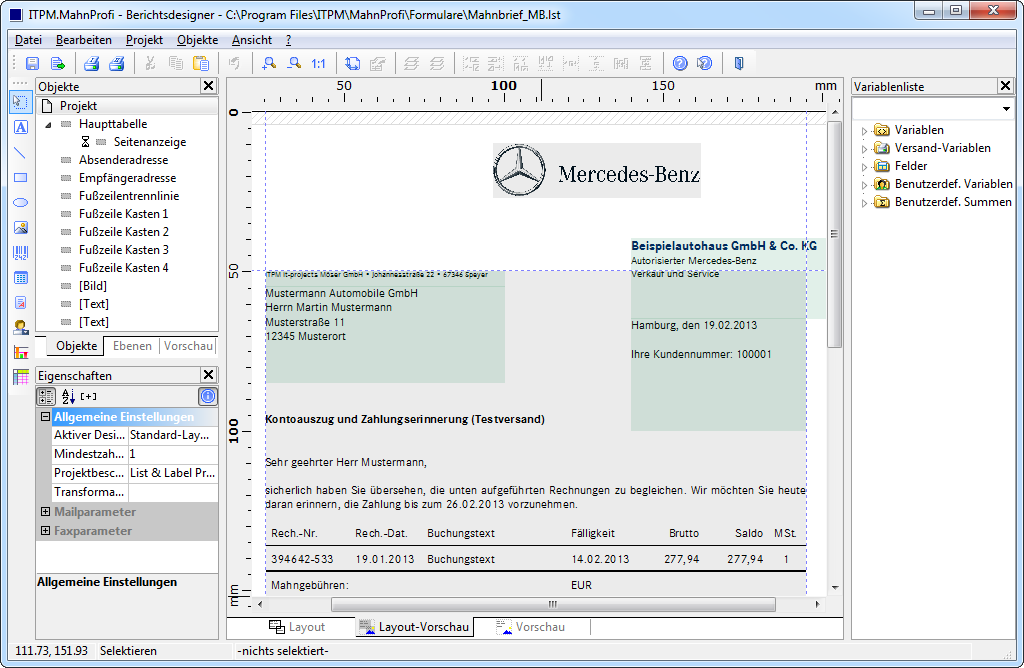The width and height of the screenshot is (1024, 668).
Task: Click the Paste clipboard icon
Action: [x=200, y=63]
